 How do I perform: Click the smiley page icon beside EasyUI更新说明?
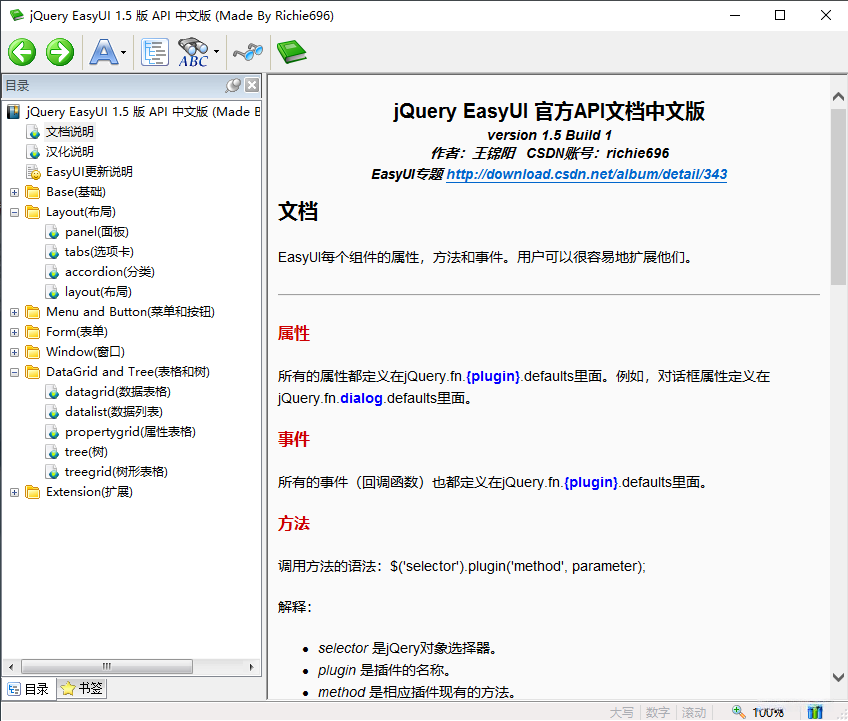click(x=33, y=173)
